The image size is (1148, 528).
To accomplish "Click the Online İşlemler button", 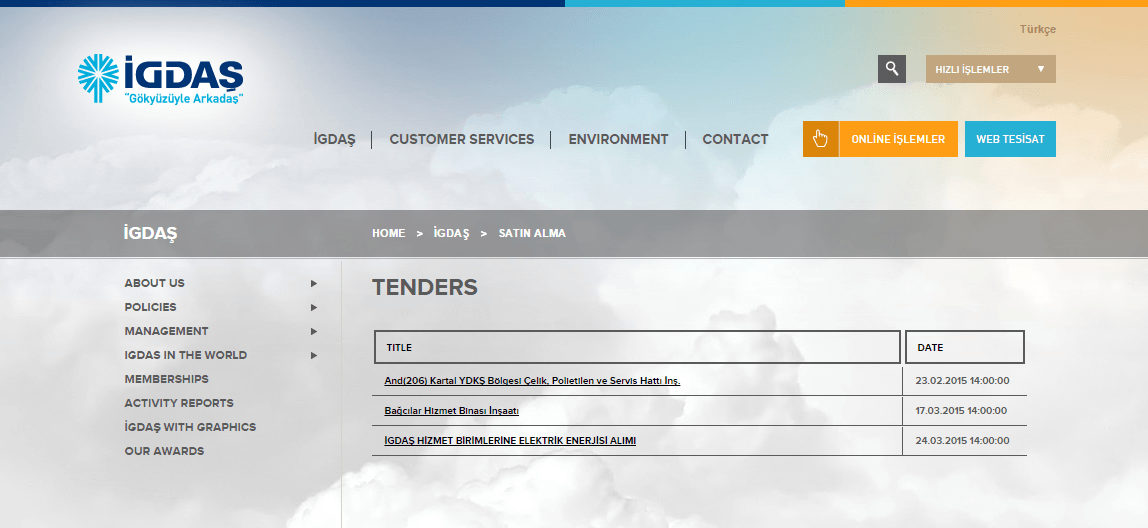I will tap(898, 139).
